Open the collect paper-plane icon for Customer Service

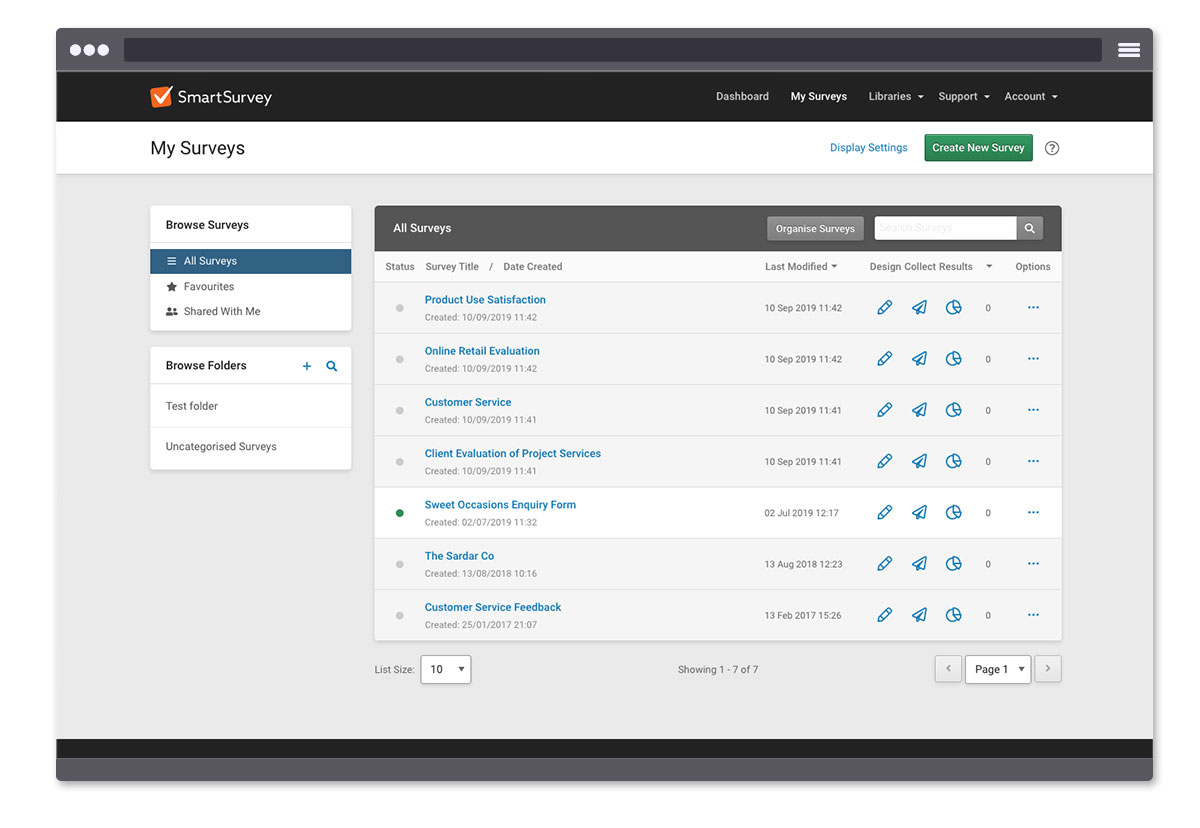919,410
